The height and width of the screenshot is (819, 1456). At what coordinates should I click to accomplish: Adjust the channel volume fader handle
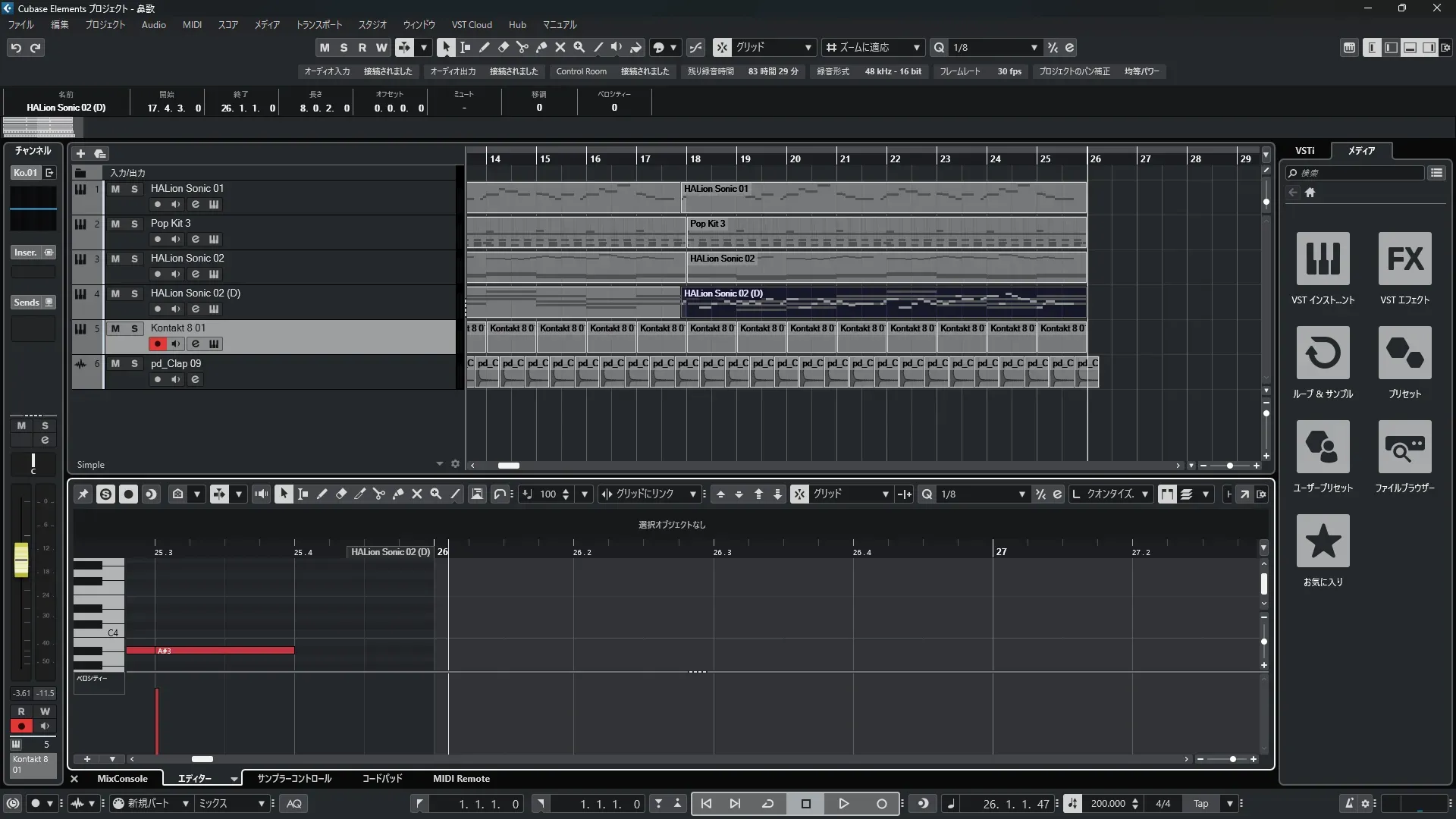click(21, 559)
